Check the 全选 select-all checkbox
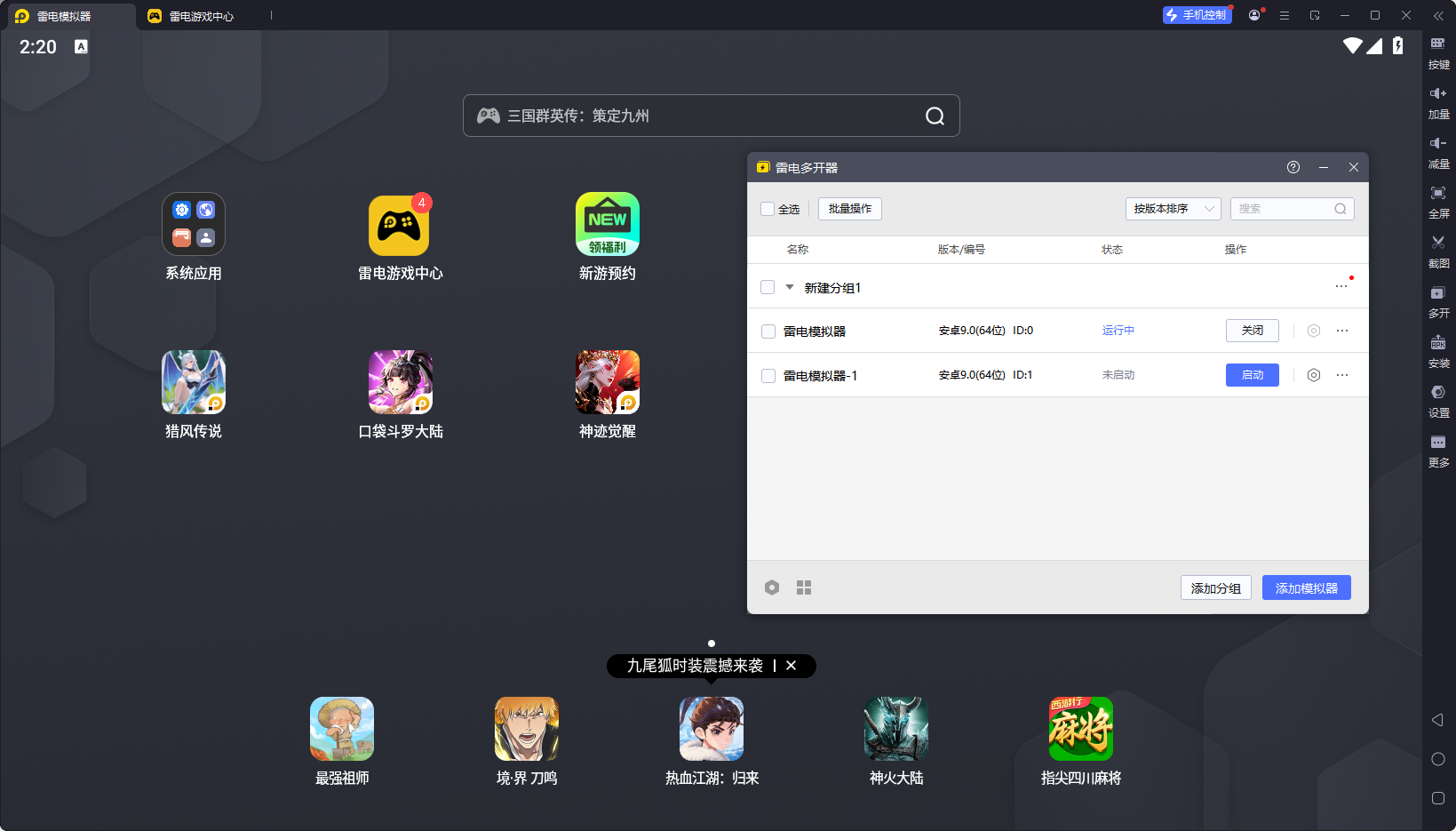This screenshot has width=1456, height=831. [768, 209]
